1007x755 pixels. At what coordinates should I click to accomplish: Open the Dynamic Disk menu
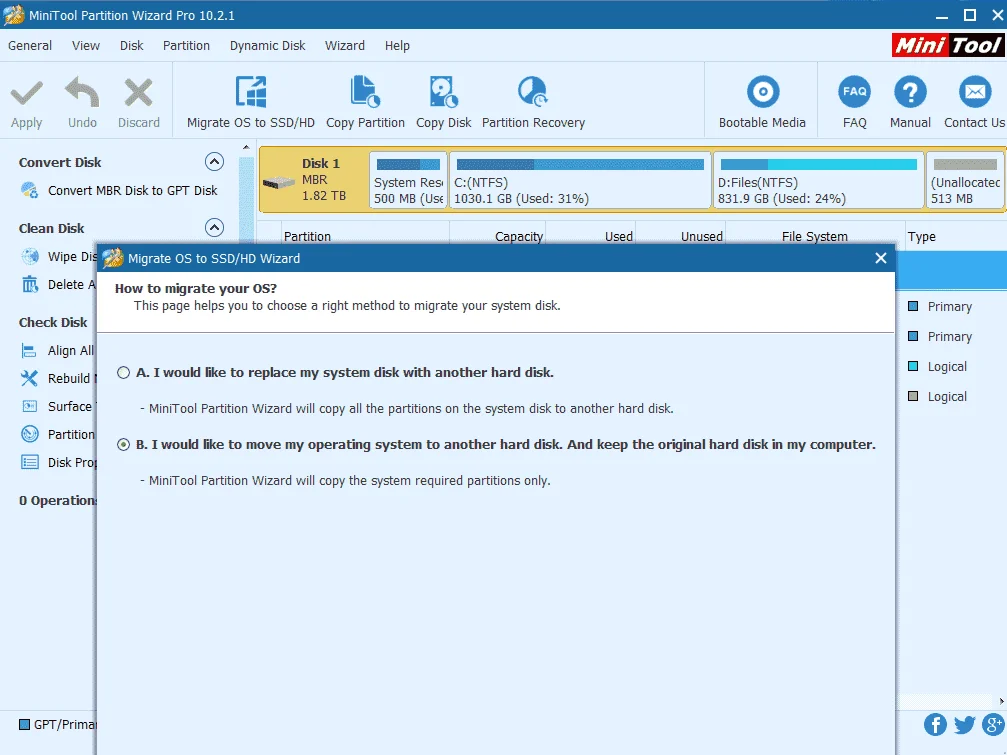pos(268,46)
